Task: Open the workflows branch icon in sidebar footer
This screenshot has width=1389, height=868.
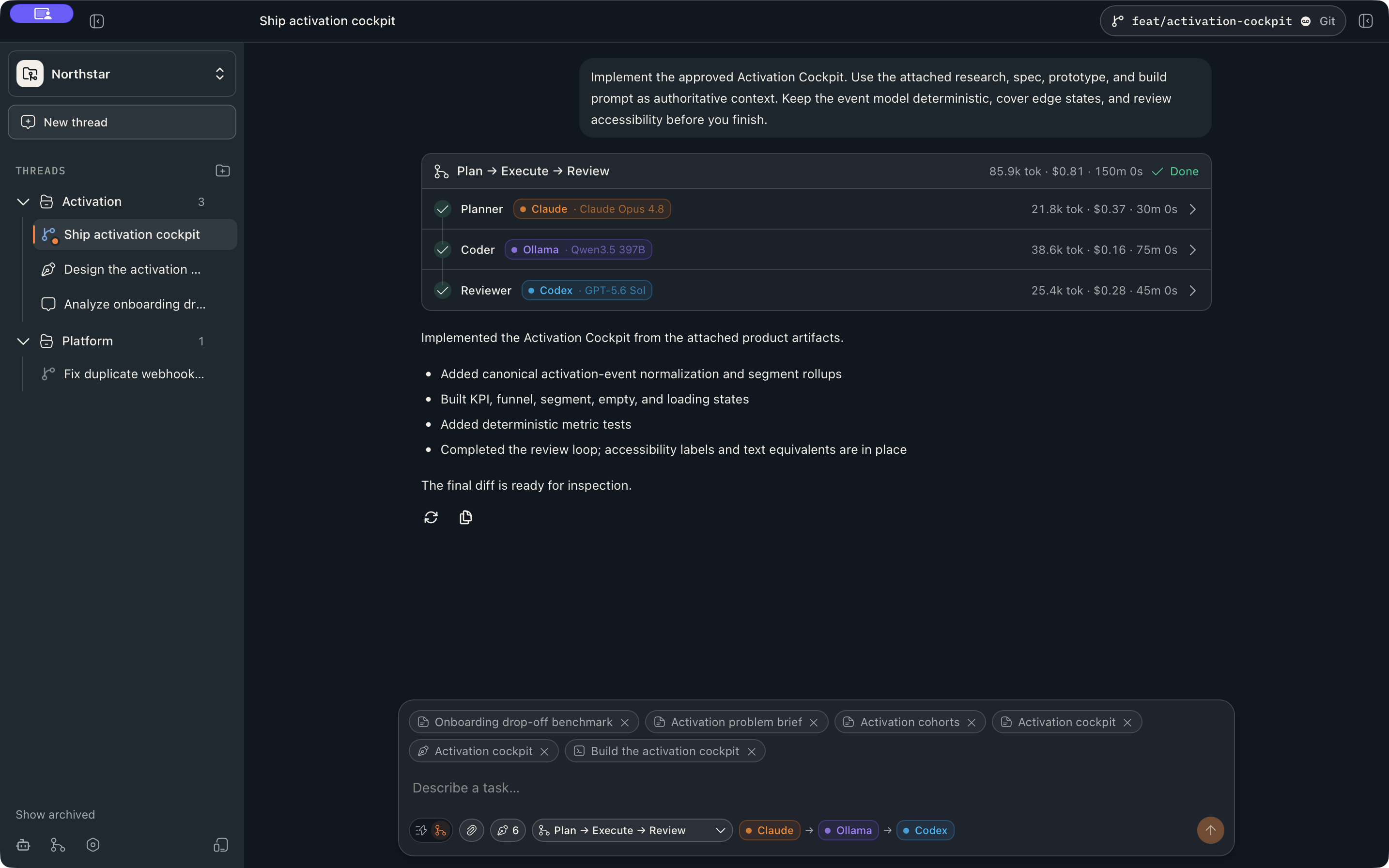Action: click(58, 845)
